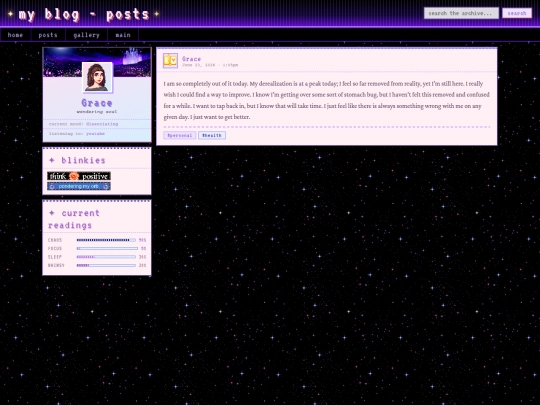
Task: Click the post body paragraph text
Action: pyautogui.click(x=326, y=100)
